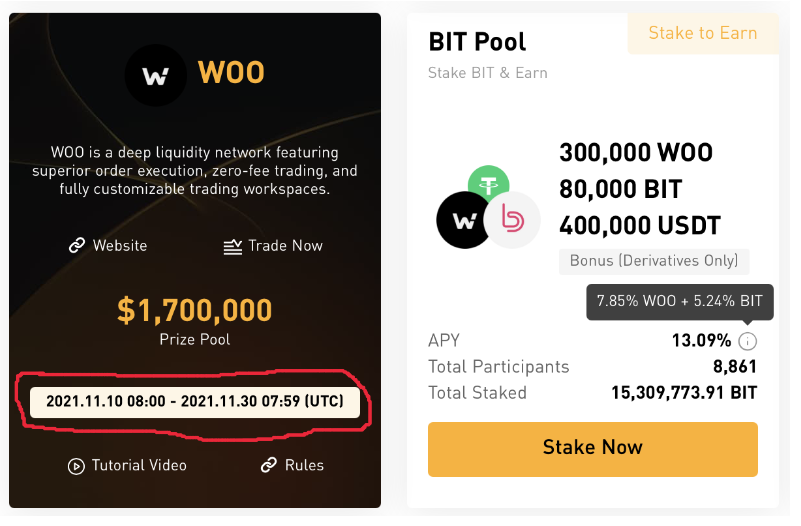Click the event date range badge
This screenshot has width=801, height=526.
[194, 401]
